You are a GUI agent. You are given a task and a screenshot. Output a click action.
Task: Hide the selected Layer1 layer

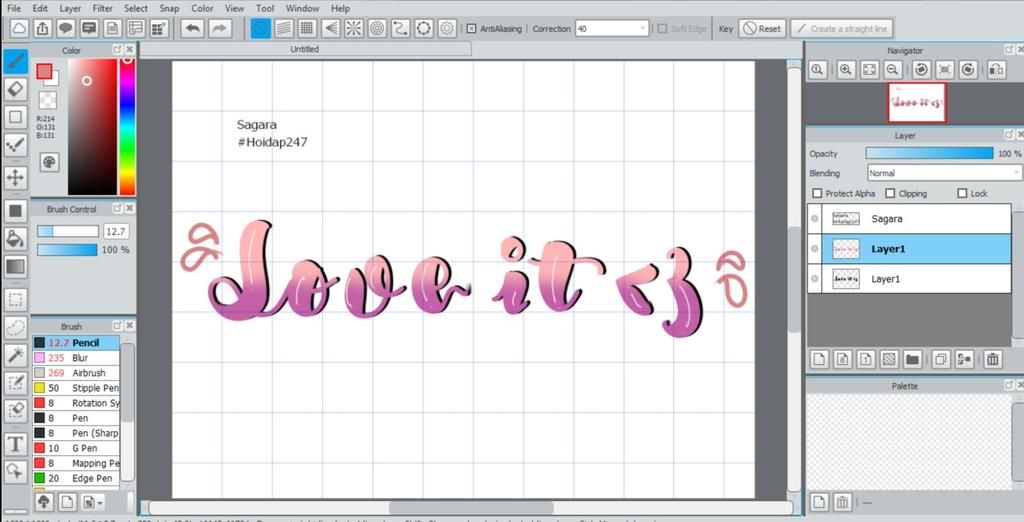[x=814, y=249]
